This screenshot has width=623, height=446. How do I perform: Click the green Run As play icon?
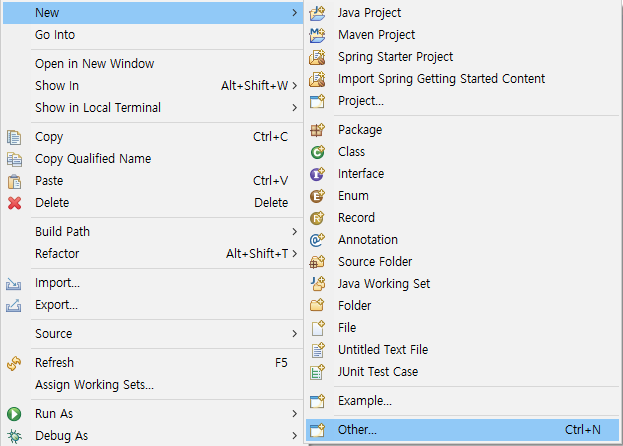tap(14, 414)
